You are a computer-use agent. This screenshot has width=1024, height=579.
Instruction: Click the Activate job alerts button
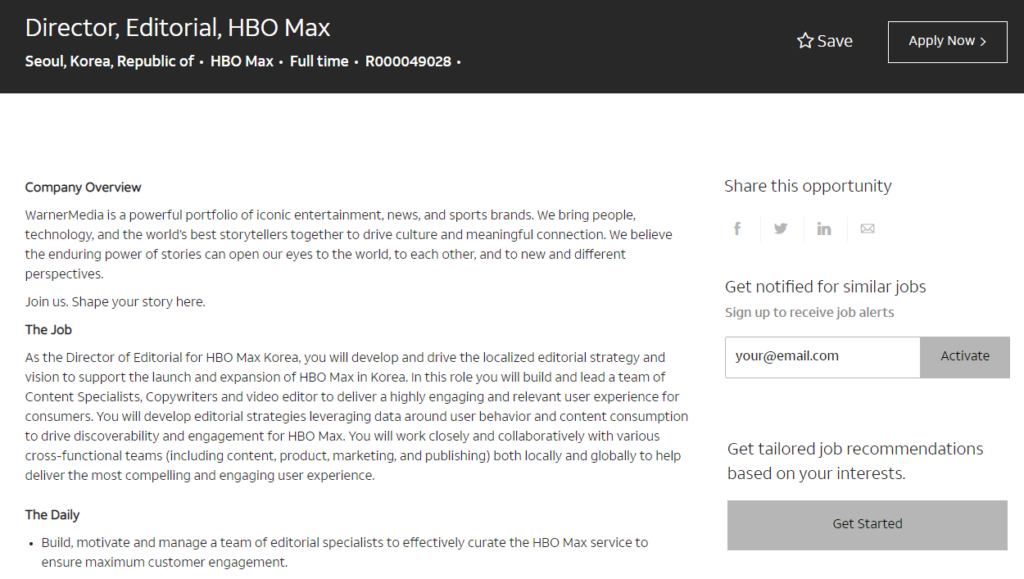[x=965, y=356]
